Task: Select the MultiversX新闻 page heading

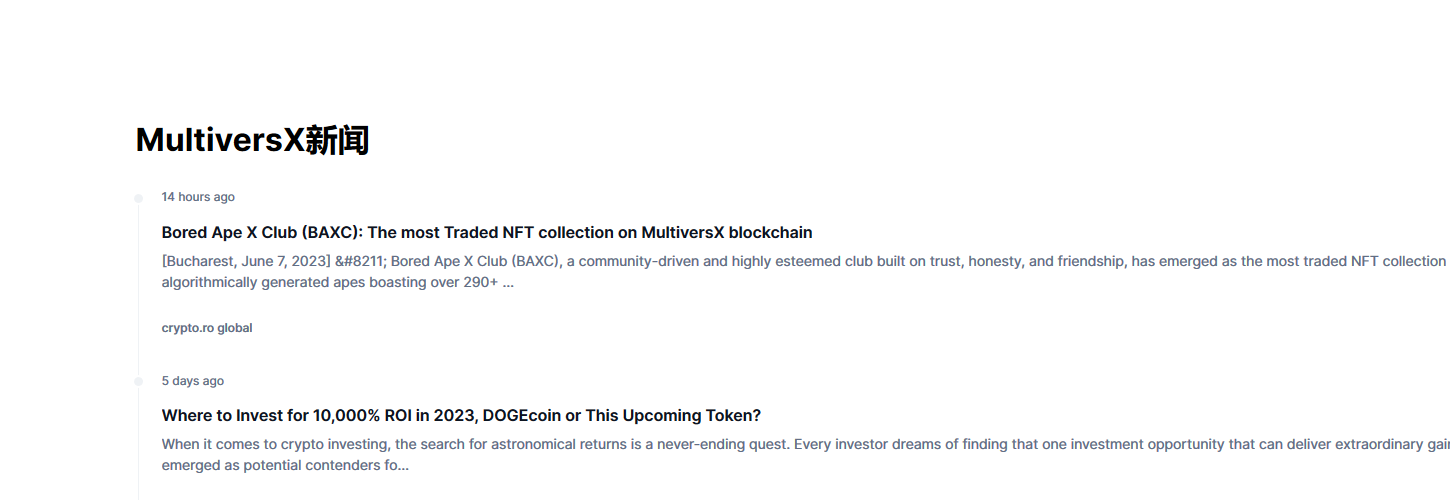Action: [252, 140]
